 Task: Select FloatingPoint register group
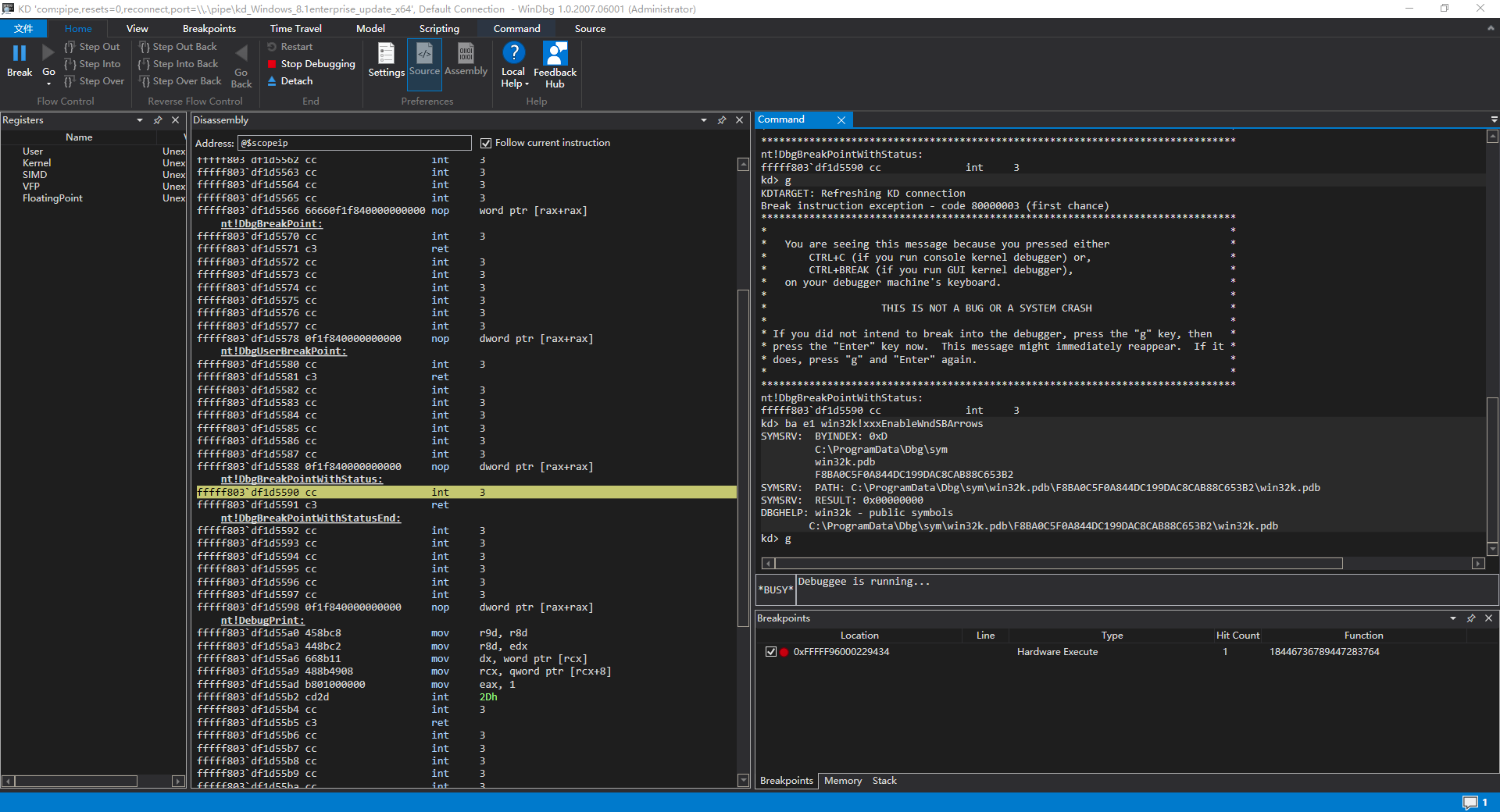click(52, 198)
